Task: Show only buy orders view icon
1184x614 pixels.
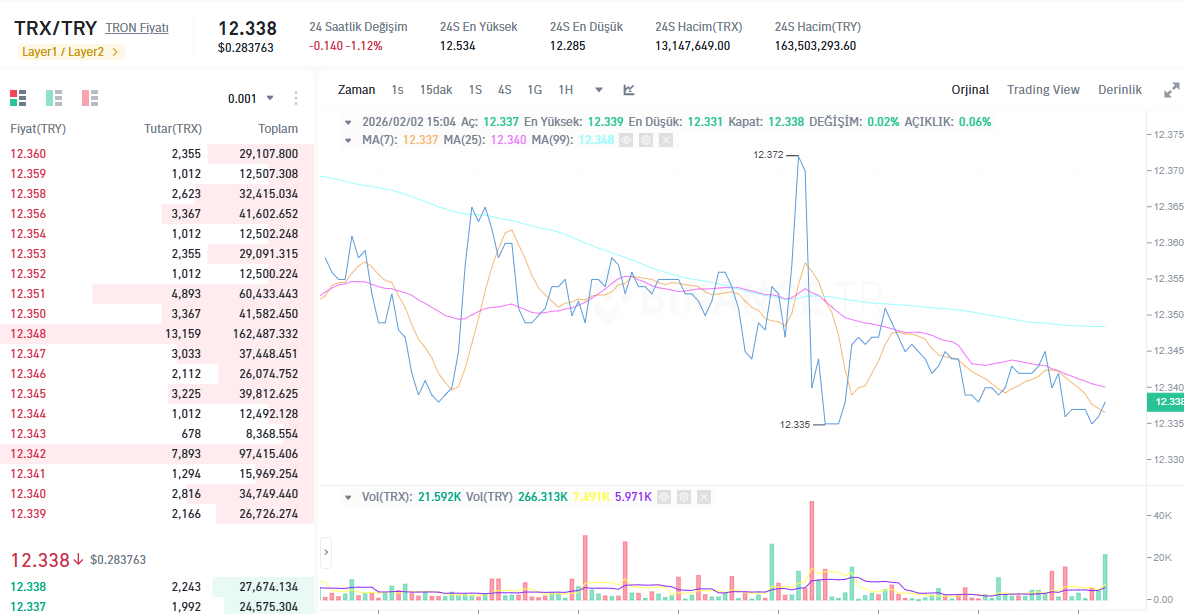Action: click(54, 97)
